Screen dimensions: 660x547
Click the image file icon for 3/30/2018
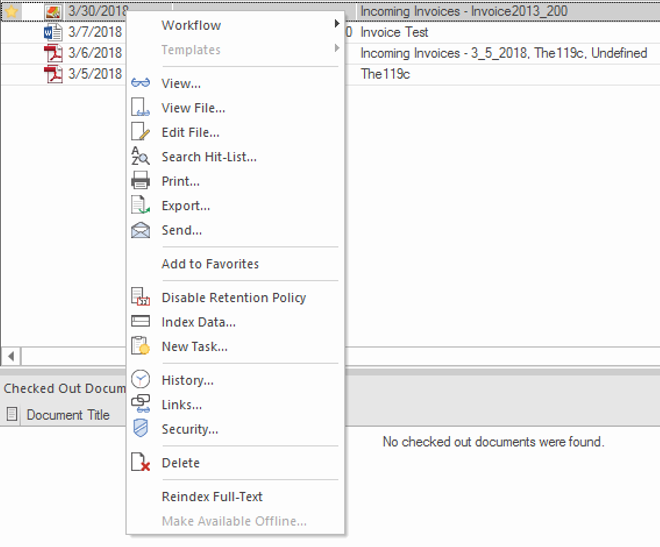pyautogui.click(x=53, y=11)
